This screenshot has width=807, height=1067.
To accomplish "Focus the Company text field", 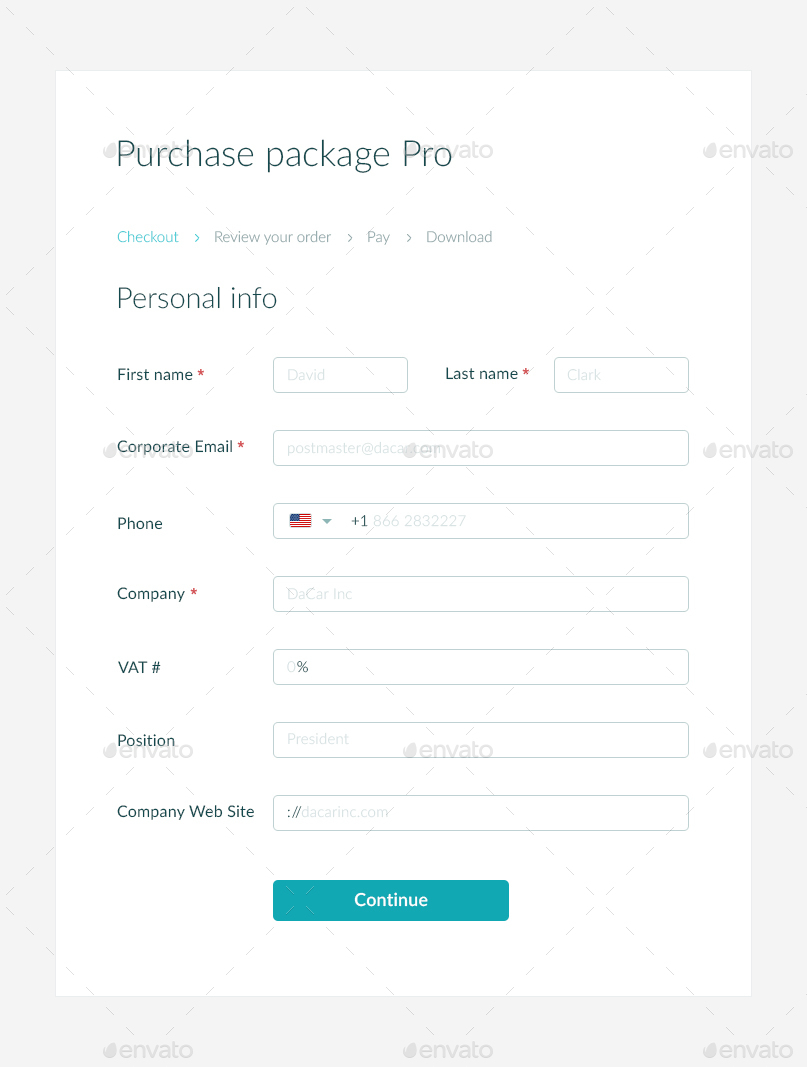I will click(480, 594).
